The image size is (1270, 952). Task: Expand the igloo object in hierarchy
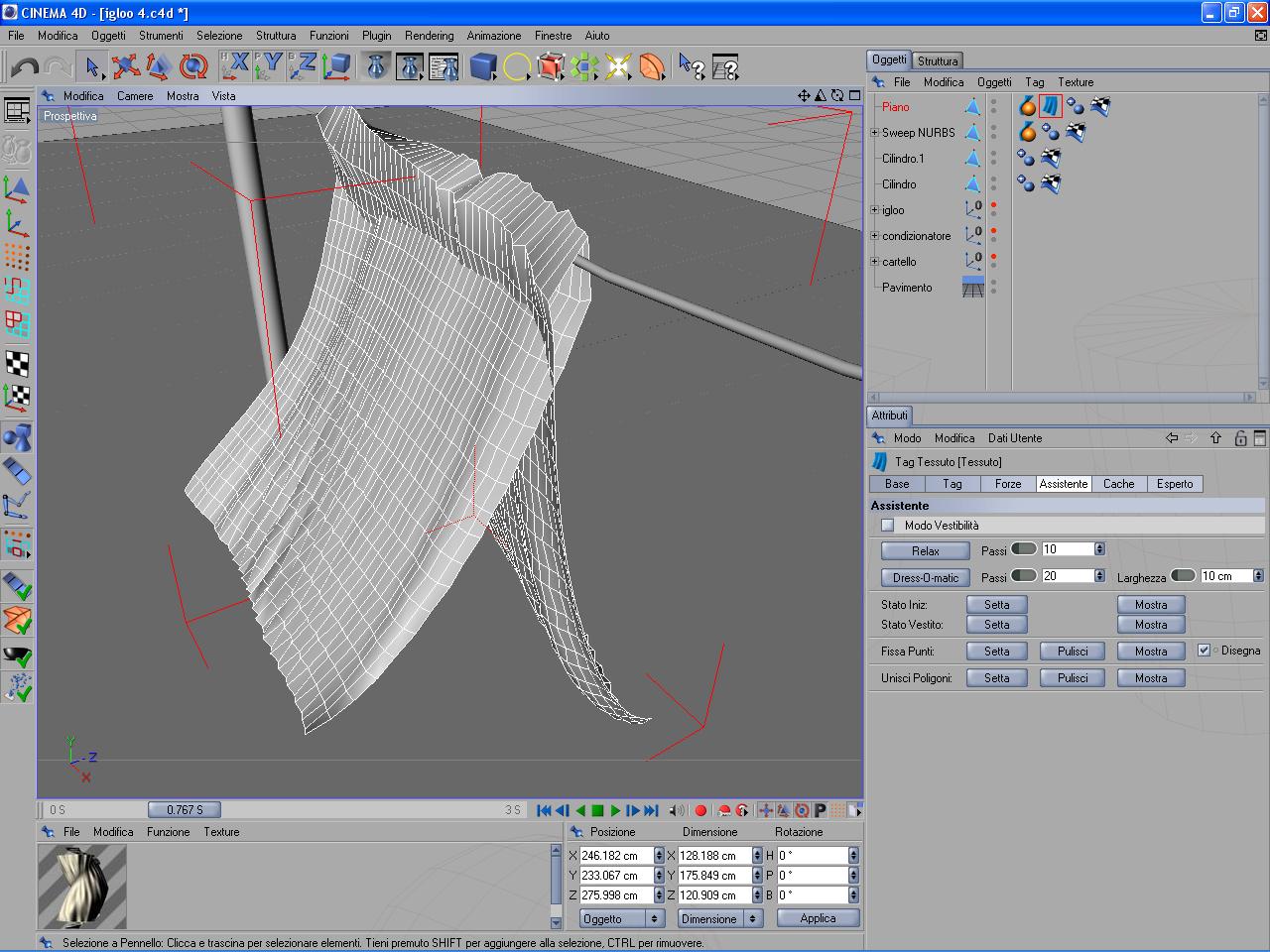[874, 210]
